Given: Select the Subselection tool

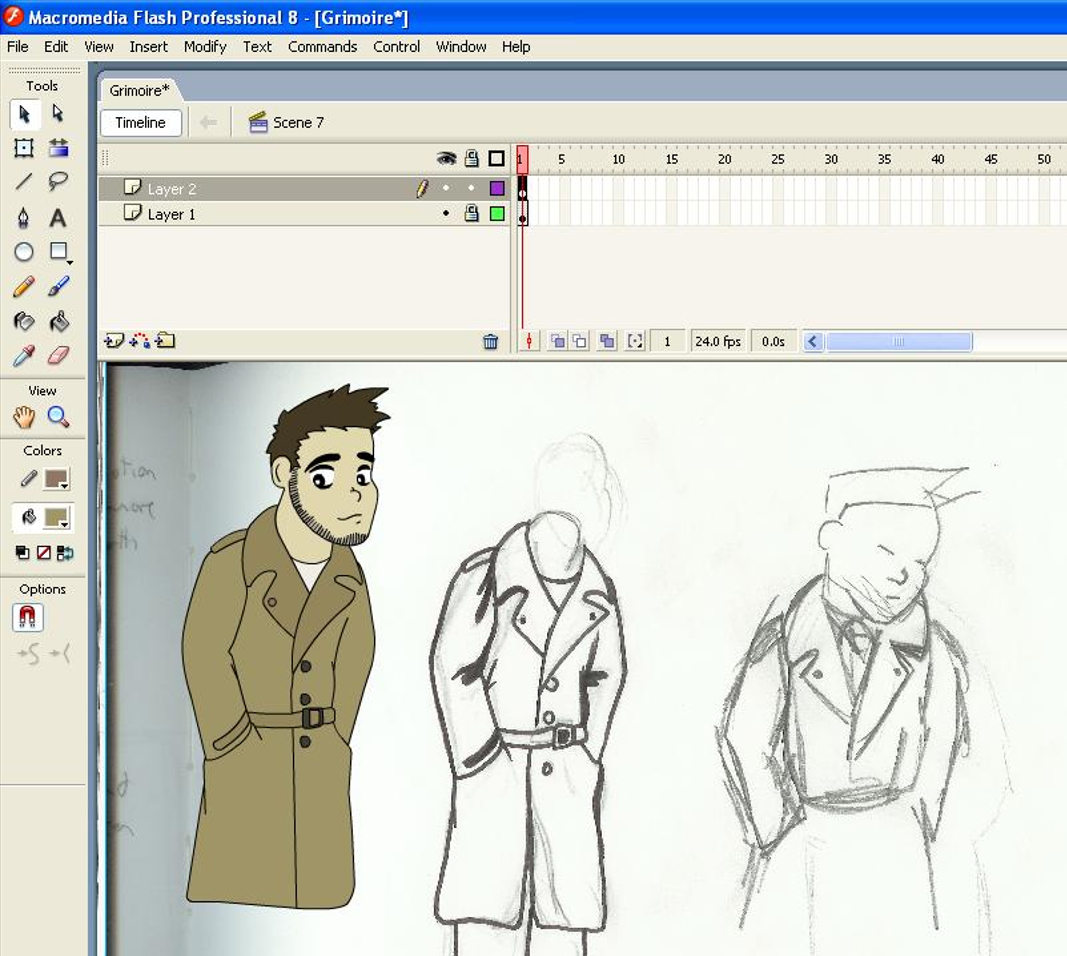Looking at the screenshot, I should tap(58, 114).
